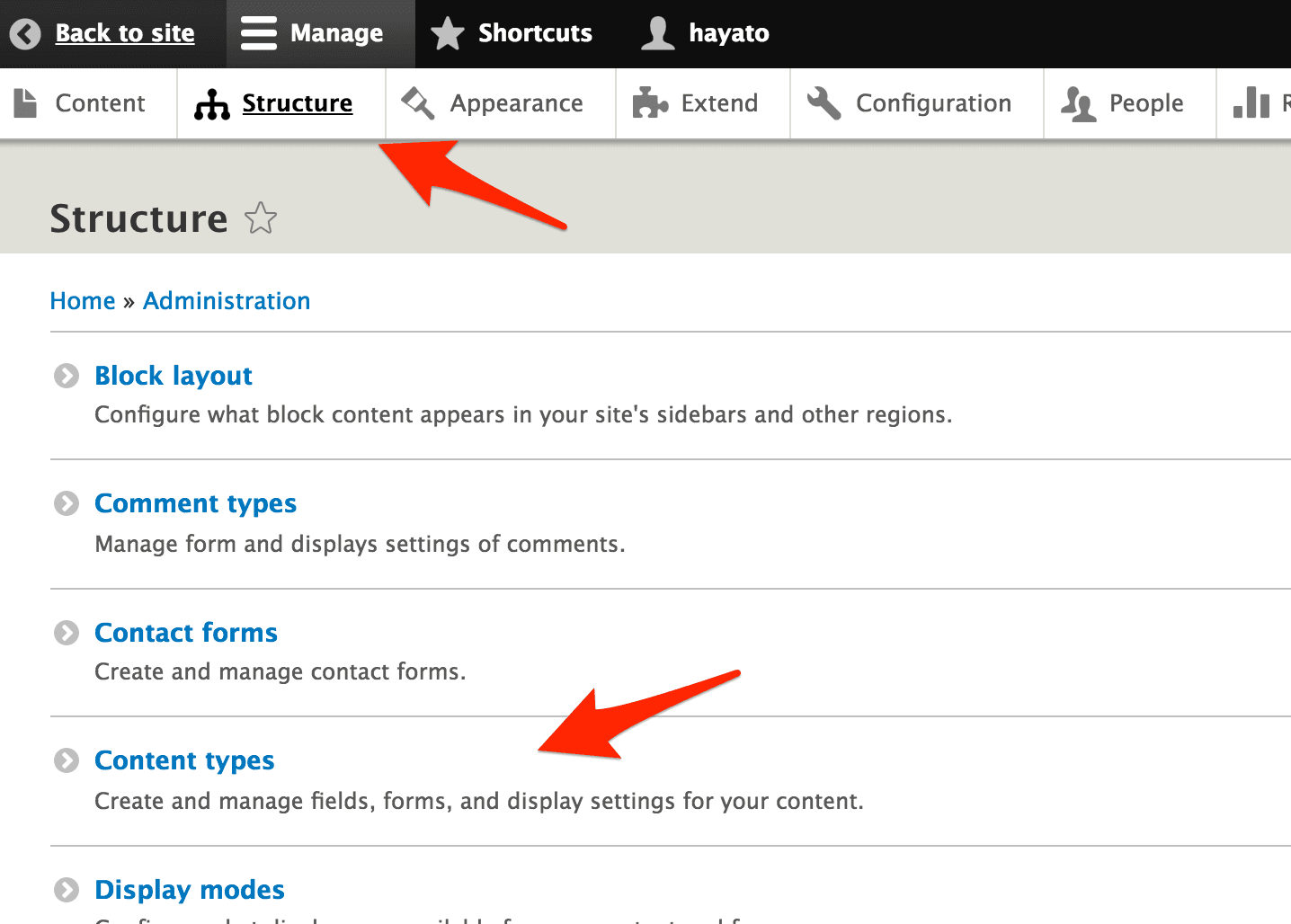
Task: Open the Content types link
Action: pos(184,760)
